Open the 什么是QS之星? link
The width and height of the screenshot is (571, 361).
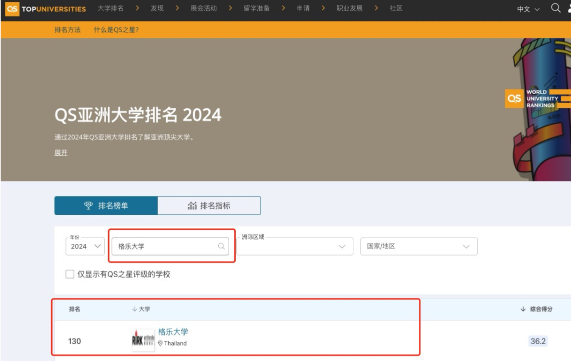(x=116, y=30)
